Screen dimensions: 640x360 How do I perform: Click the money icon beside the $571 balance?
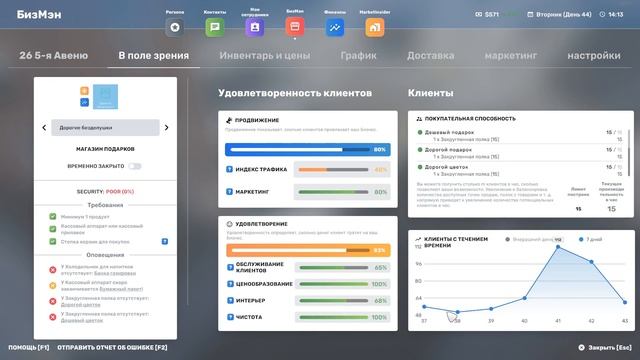pyautogui.click(x=479, y=14)
